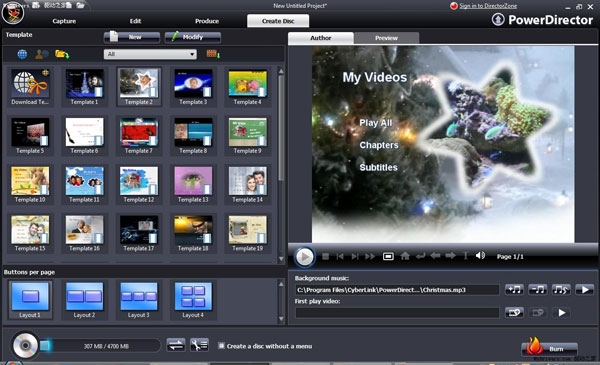This screenshot has width=600, height=365.
Task: Click the add background music icon
Action: tap(514, 290)
